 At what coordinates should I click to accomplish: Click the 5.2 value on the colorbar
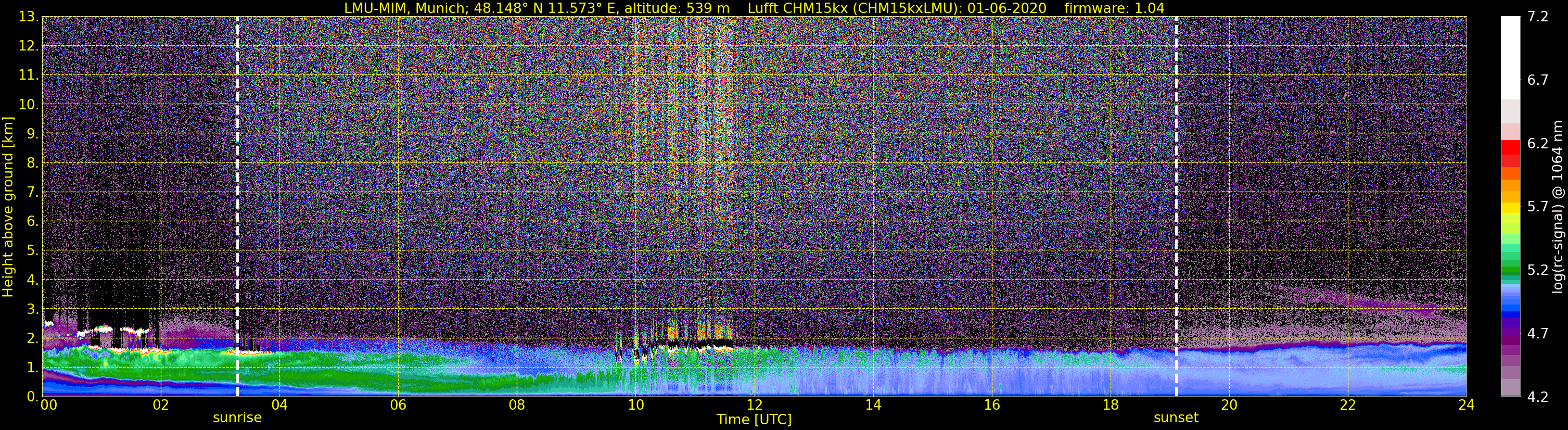coord(1538,270)
